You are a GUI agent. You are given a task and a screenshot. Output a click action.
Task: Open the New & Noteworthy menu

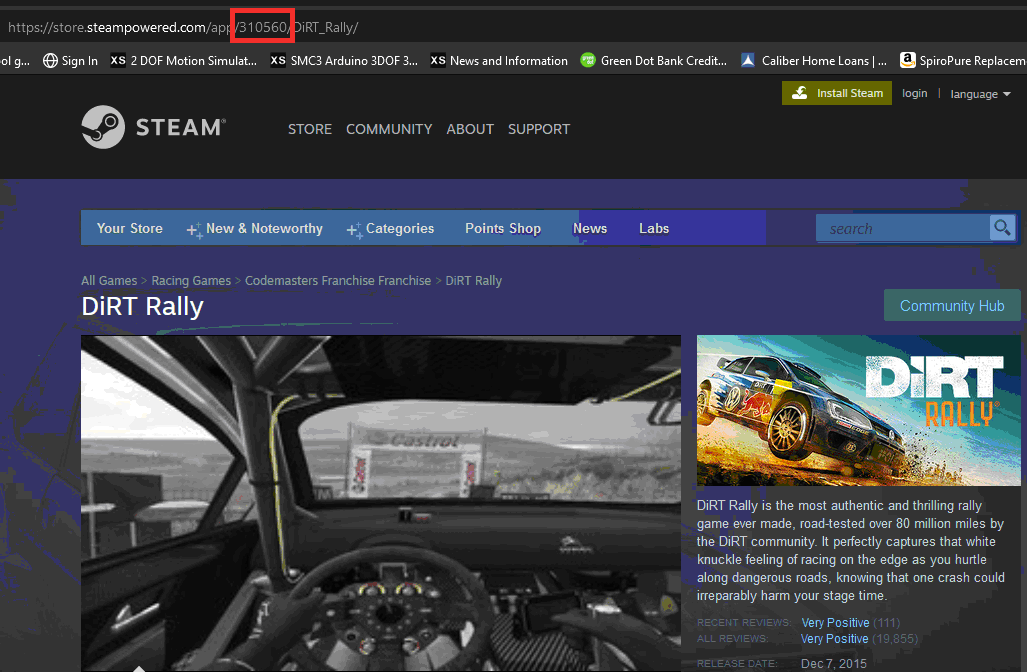coord(264,229)
